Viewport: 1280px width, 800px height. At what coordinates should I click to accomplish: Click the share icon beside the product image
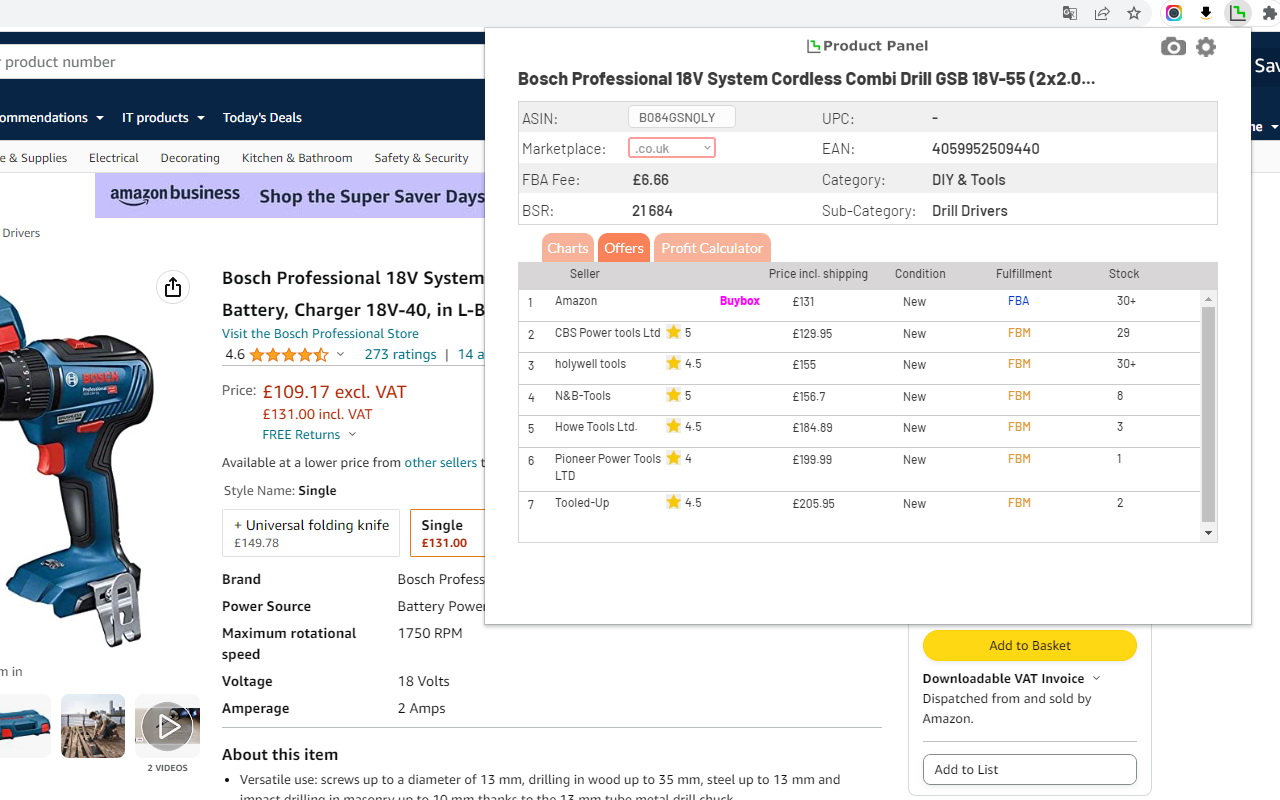(172, 287)
